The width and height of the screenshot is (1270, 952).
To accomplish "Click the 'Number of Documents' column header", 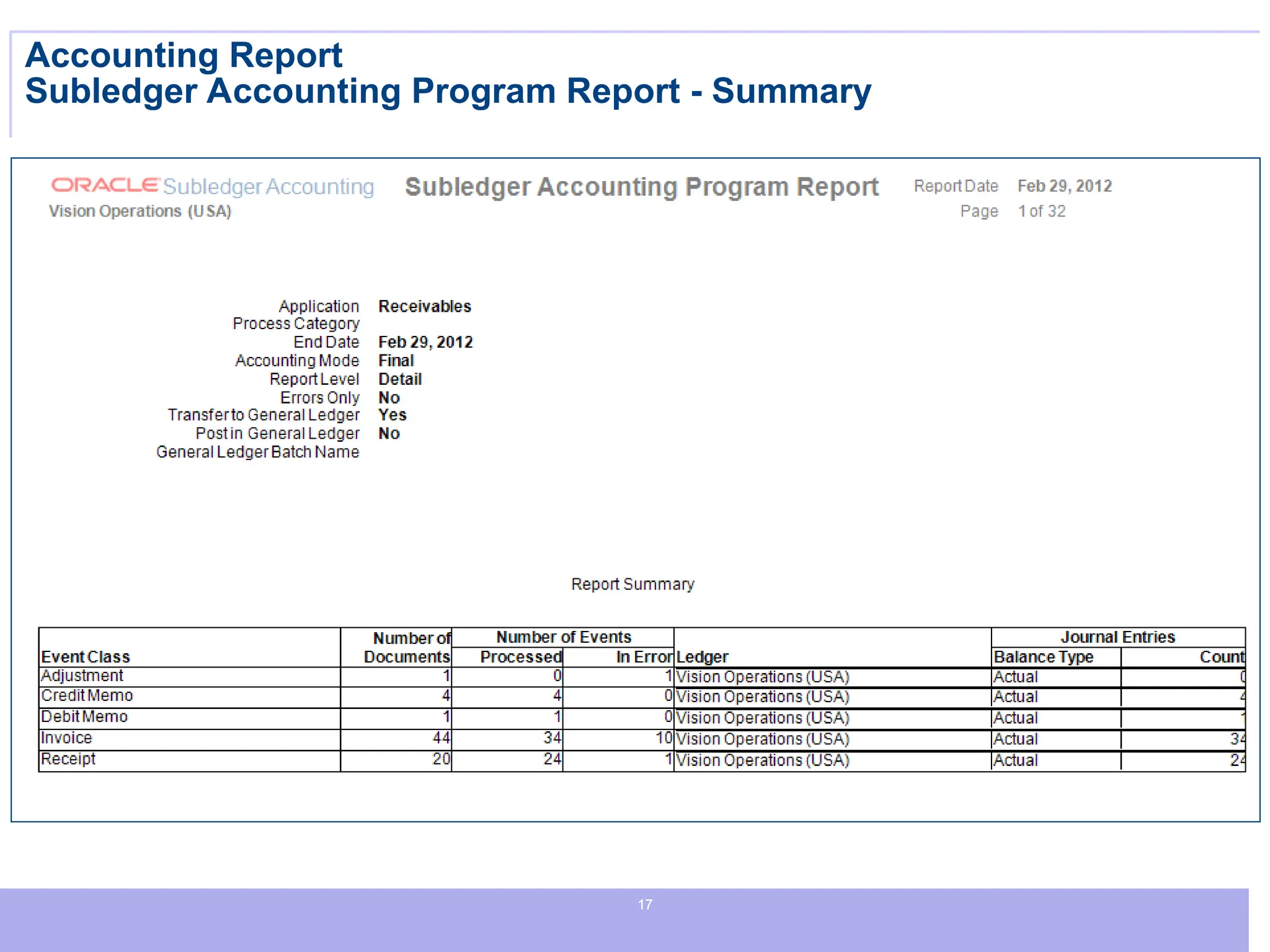I will point(407,648).
